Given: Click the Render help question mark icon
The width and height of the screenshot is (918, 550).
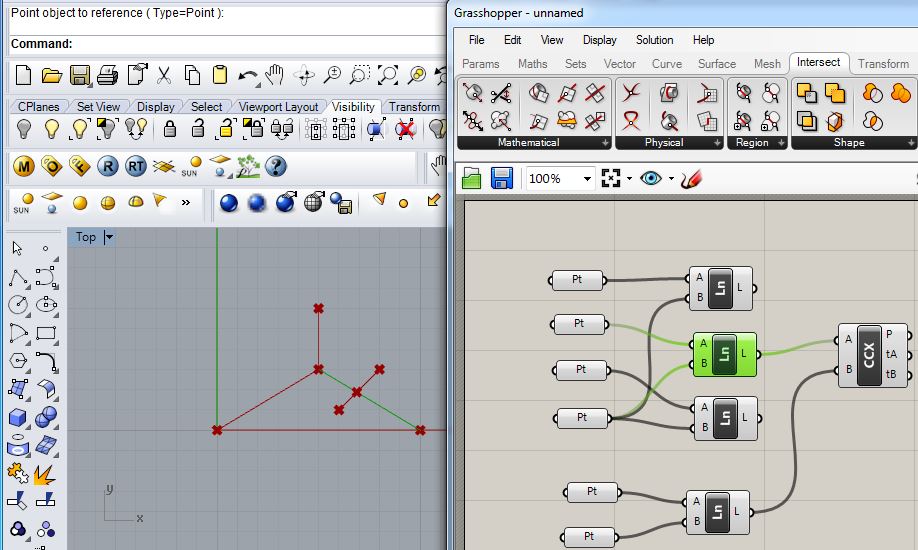Looking at the screenshot, I should point(276,166).
